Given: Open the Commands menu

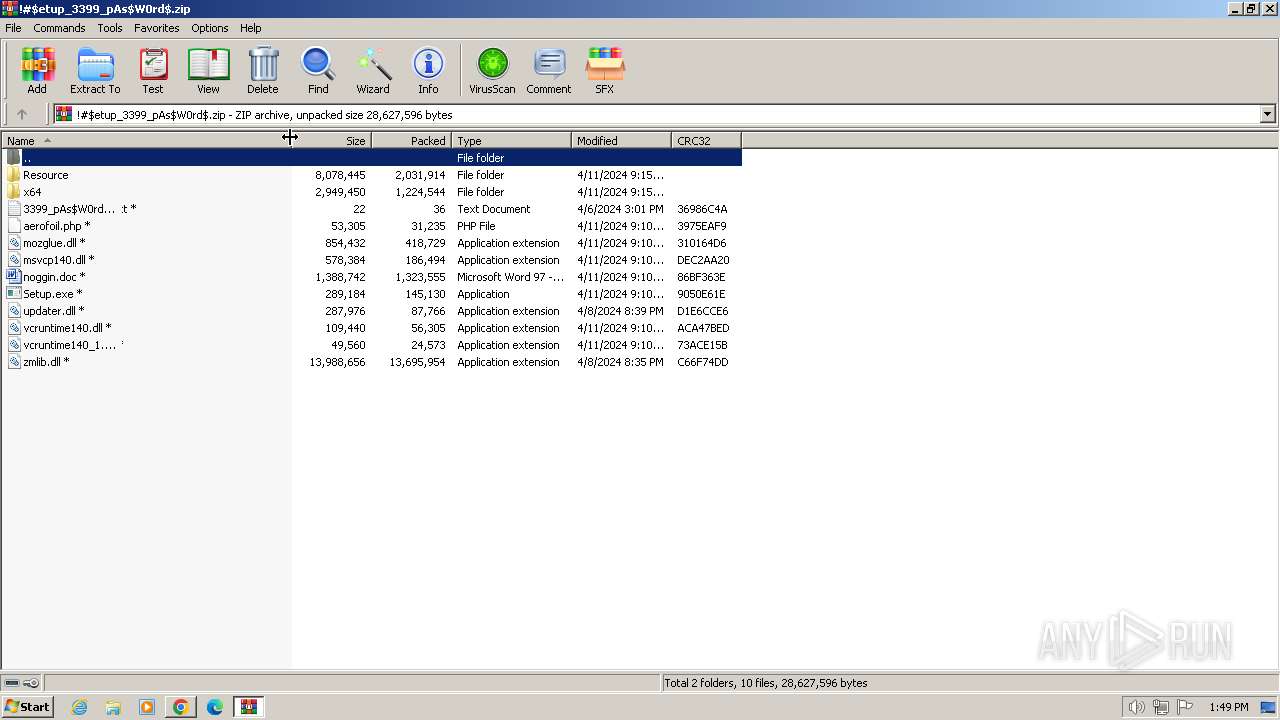Looking at the screenshot, I should click(59, 28).
